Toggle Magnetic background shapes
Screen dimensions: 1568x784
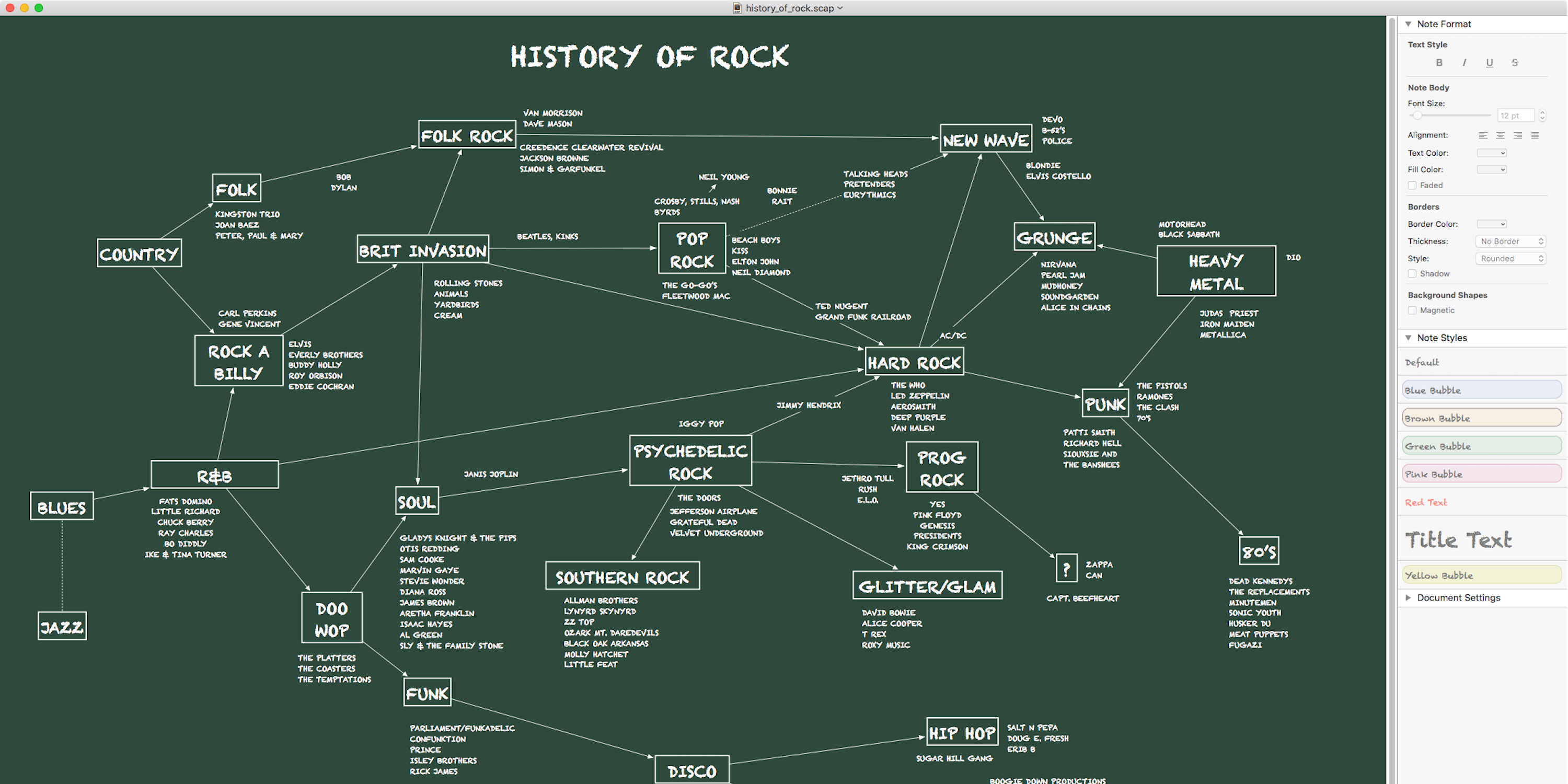1412,310
